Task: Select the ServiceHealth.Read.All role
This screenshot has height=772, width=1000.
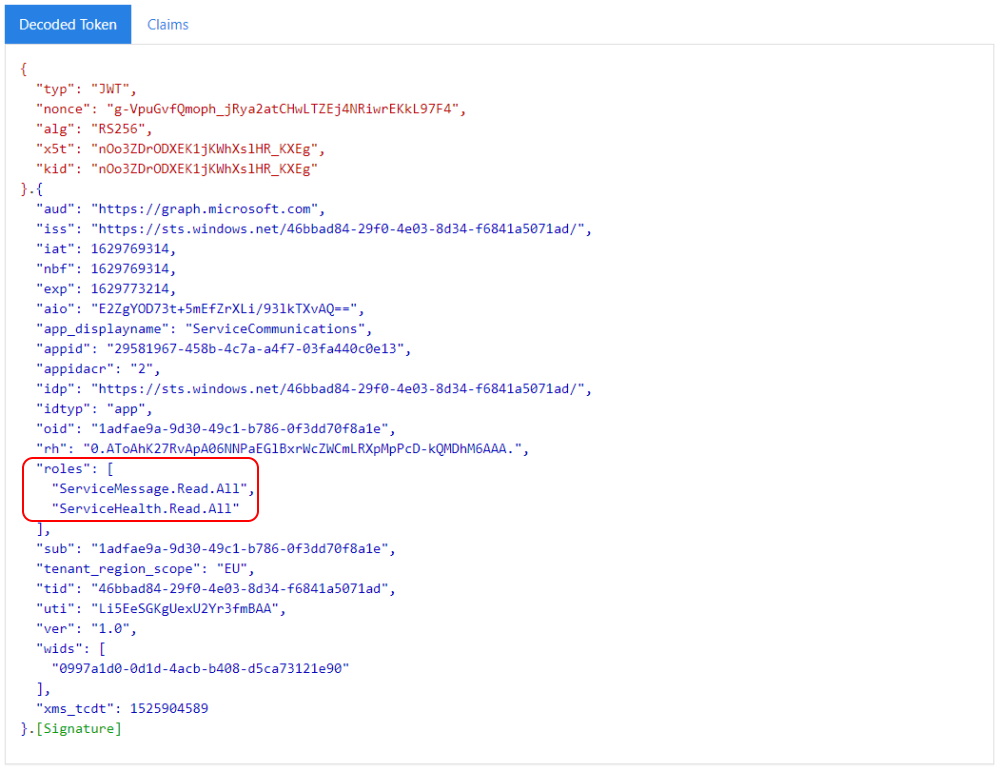Action: 145,508
